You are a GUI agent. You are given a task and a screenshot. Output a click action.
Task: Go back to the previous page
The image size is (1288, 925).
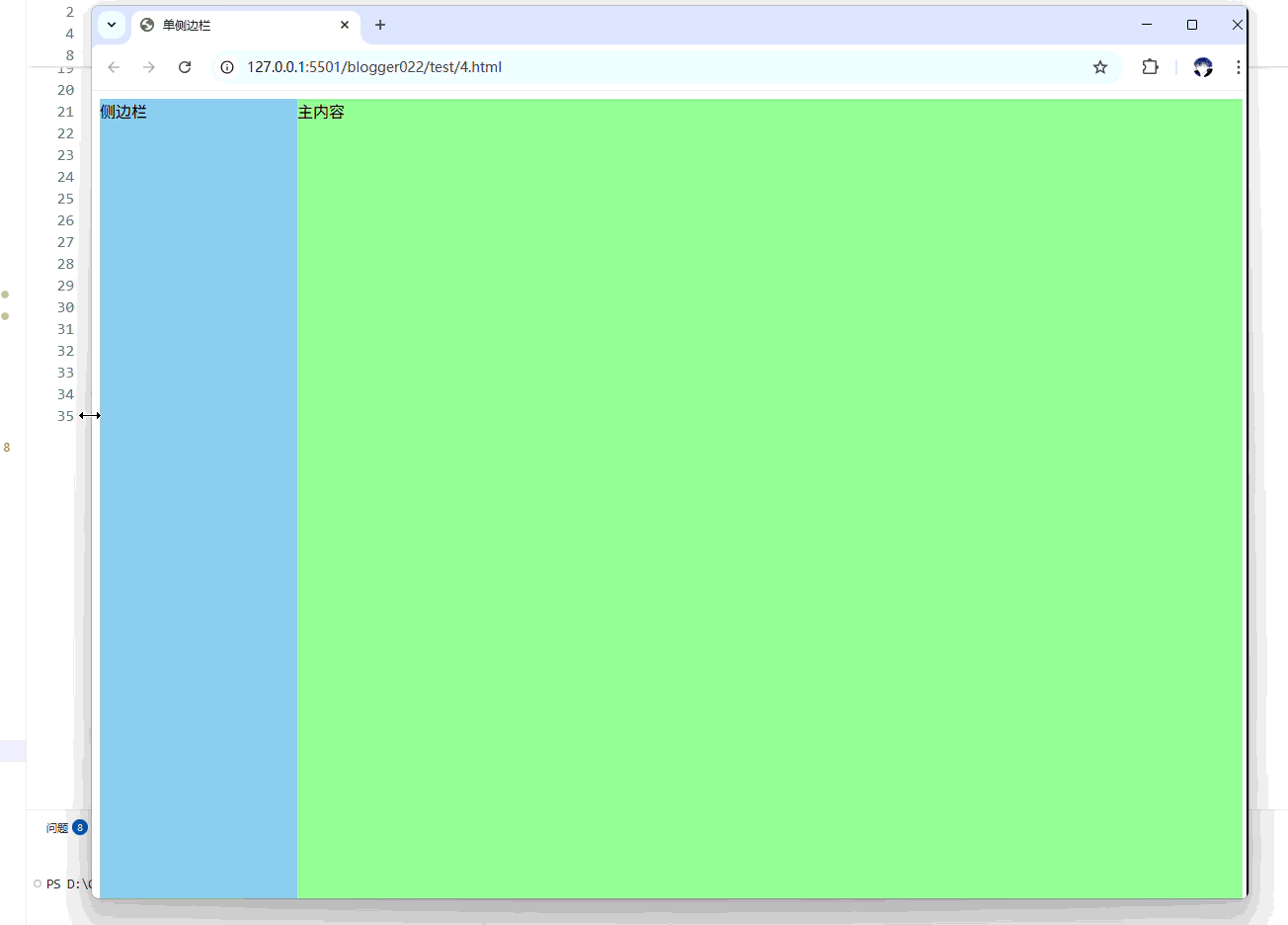point(114,67)
